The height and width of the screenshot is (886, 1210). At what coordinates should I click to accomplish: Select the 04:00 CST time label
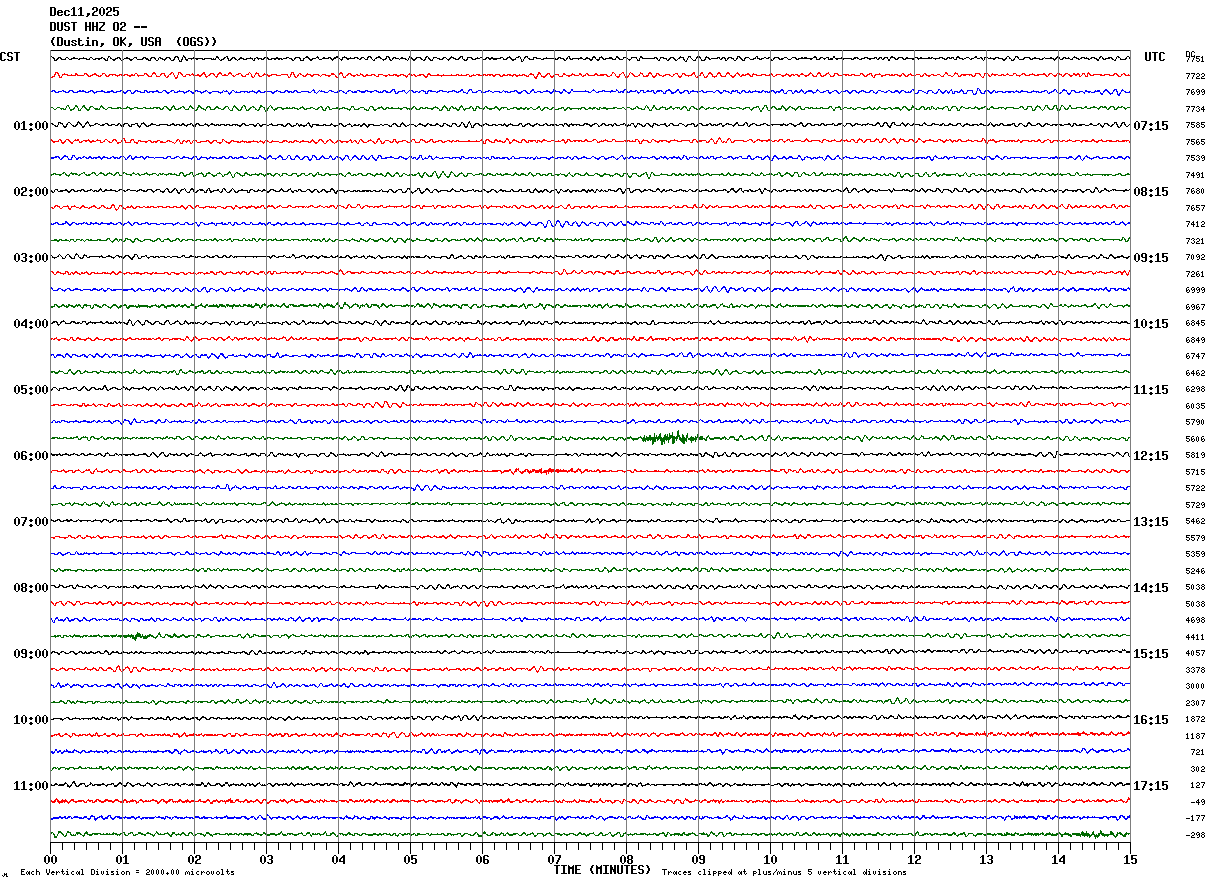click(x=31, y=324)
